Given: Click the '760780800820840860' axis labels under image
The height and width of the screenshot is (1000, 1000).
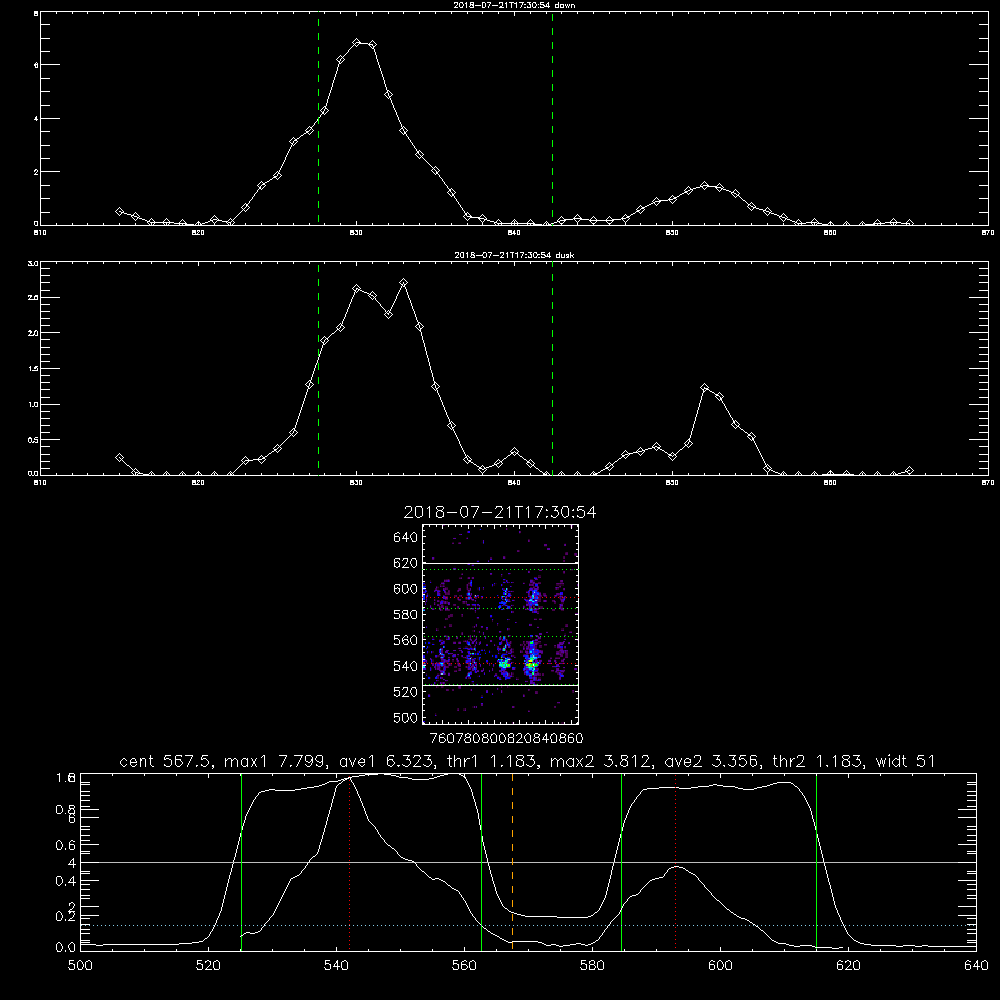Looking at the screenshot, I should [x=506, y=739].
